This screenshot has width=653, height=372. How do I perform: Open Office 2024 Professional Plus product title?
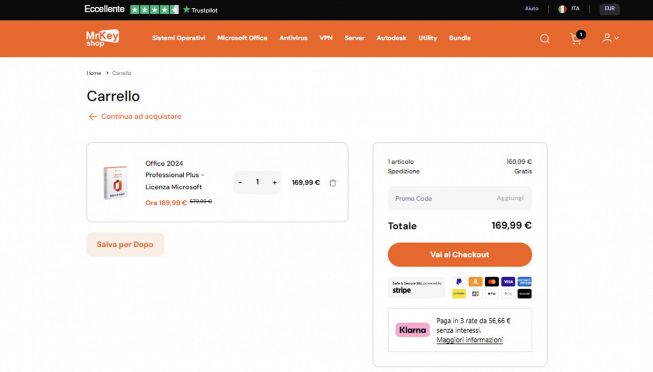pyautogui.click(x=174, y=175)
